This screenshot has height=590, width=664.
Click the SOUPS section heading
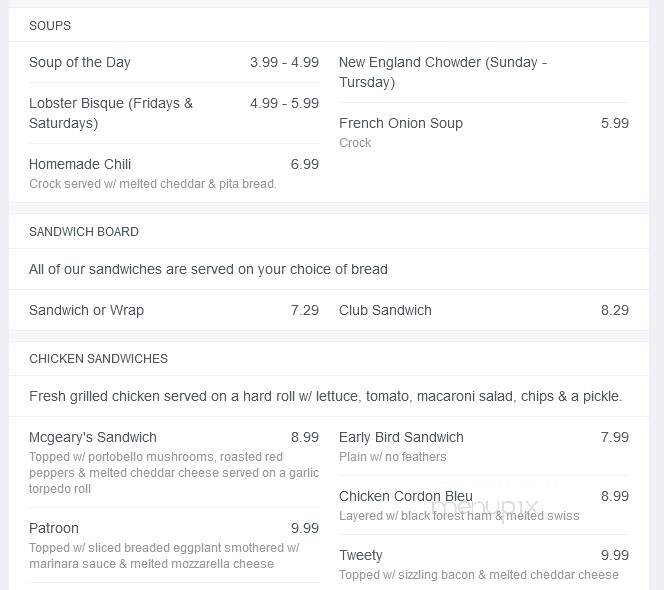[50, 25]
